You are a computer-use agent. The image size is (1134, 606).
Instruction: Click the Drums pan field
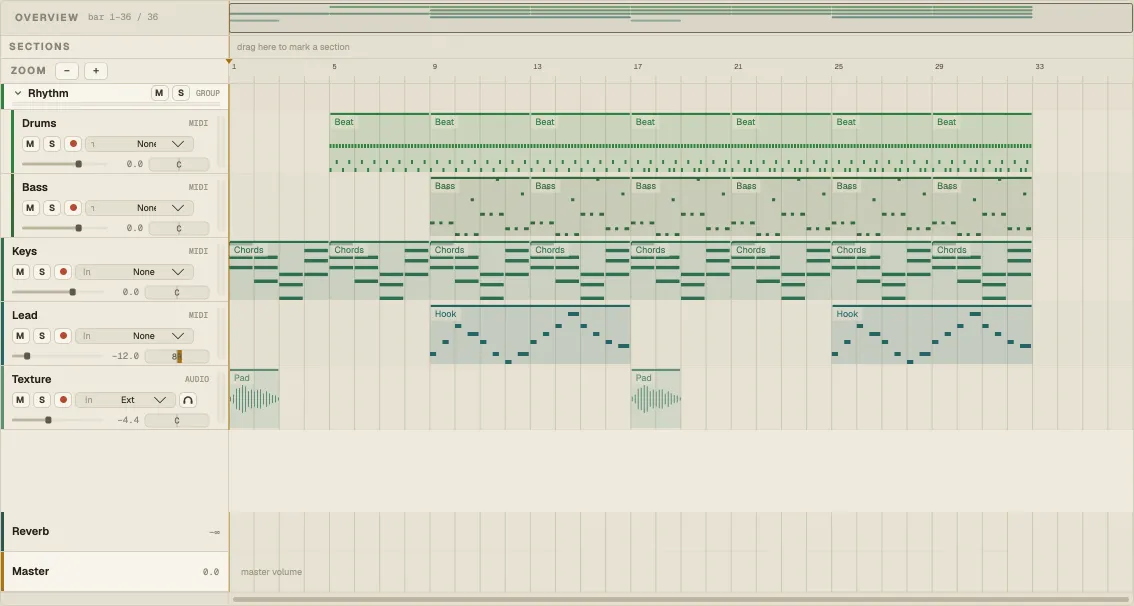click(179, 164)
